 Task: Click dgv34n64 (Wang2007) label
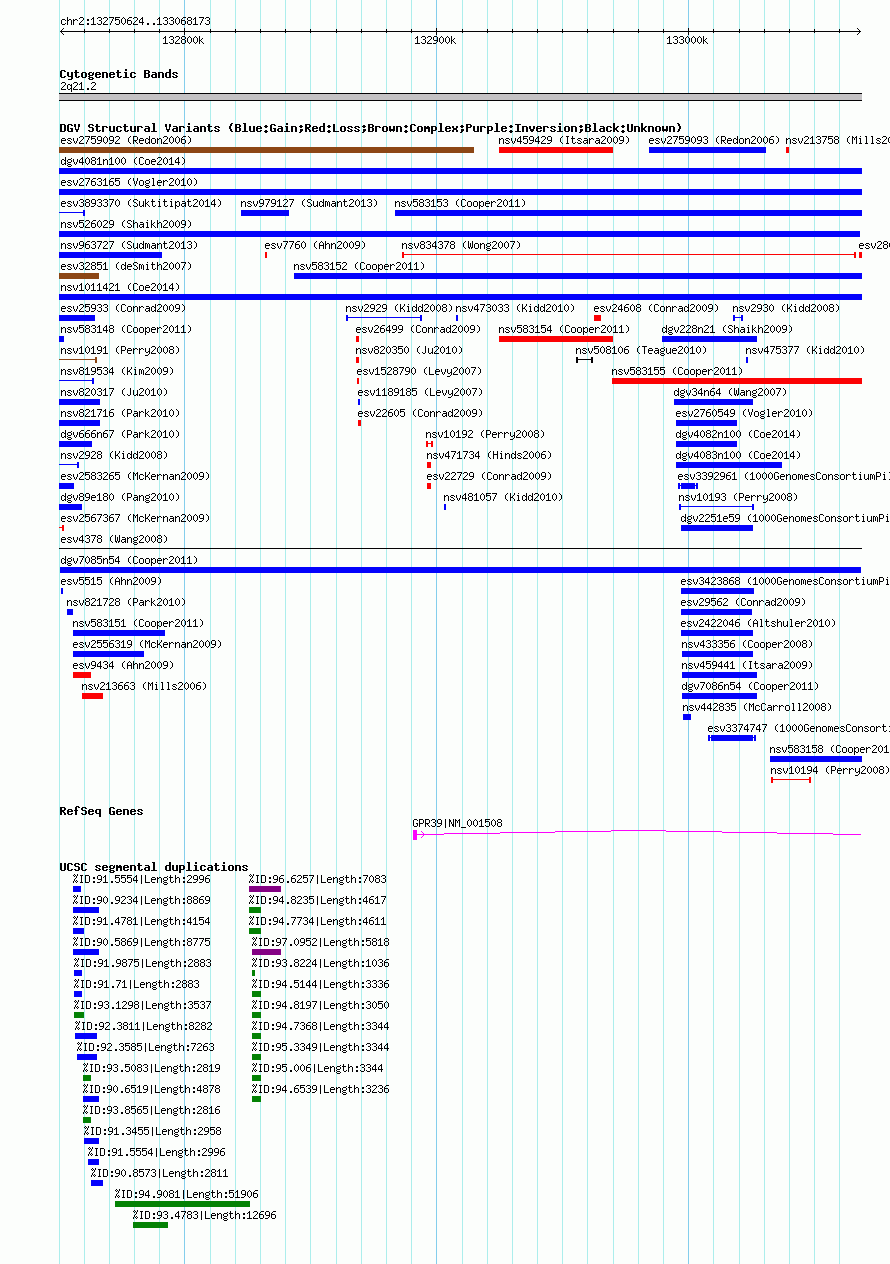click(730, 392)
